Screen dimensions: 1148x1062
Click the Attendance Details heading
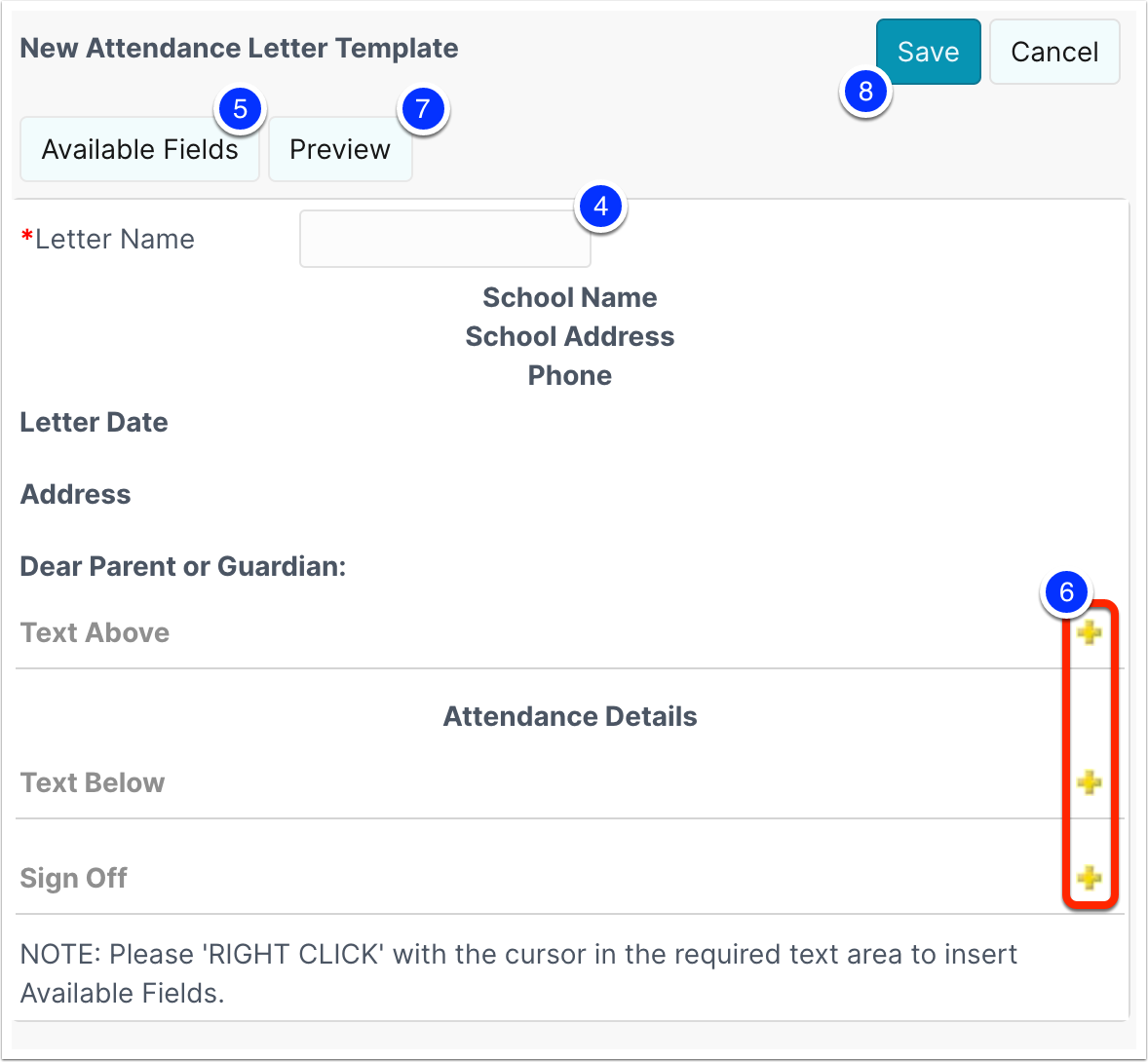tap(569, 716)
